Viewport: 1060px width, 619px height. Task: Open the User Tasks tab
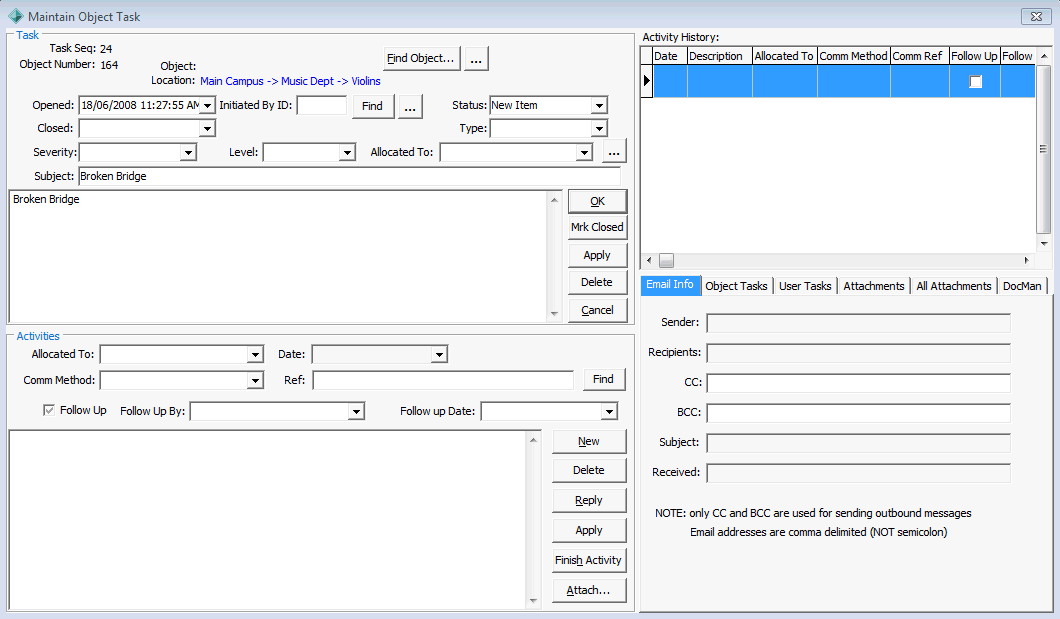[805, 286]
